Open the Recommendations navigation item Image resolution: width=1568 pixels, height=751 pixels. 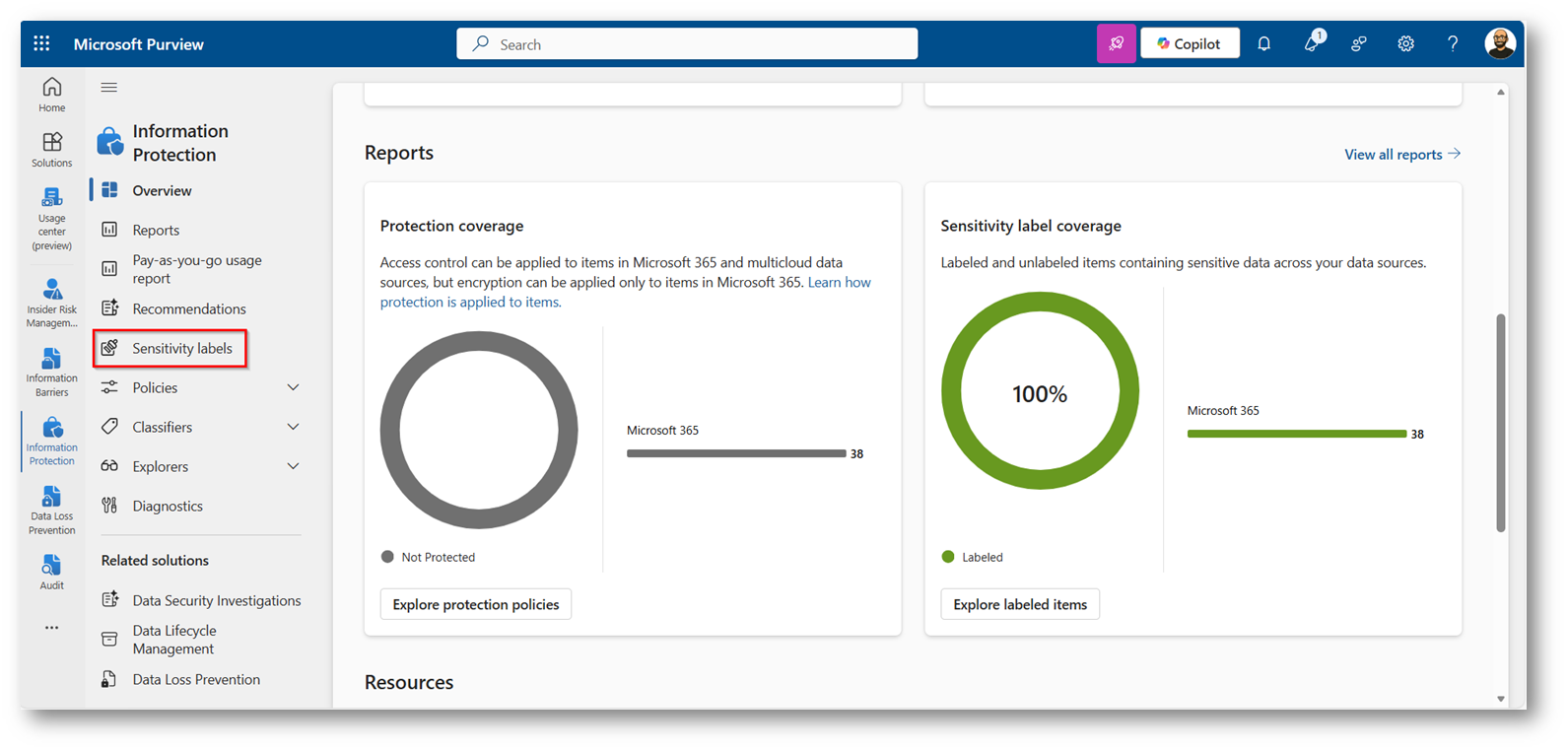pyautogui.click(x=188, y=308)
